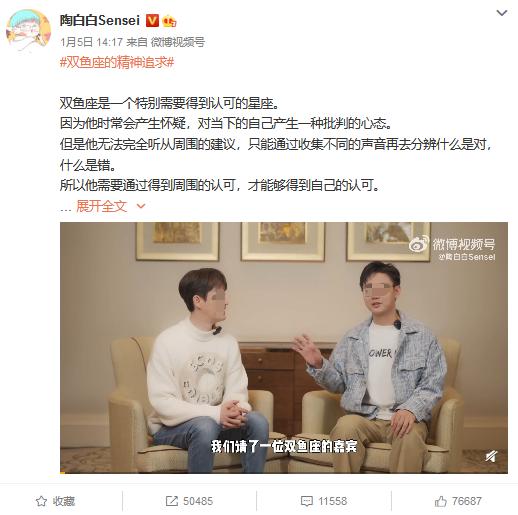The image size is (518, 515).
Task: Click the chevron next to 展开全文
Action: coord(141,206)
